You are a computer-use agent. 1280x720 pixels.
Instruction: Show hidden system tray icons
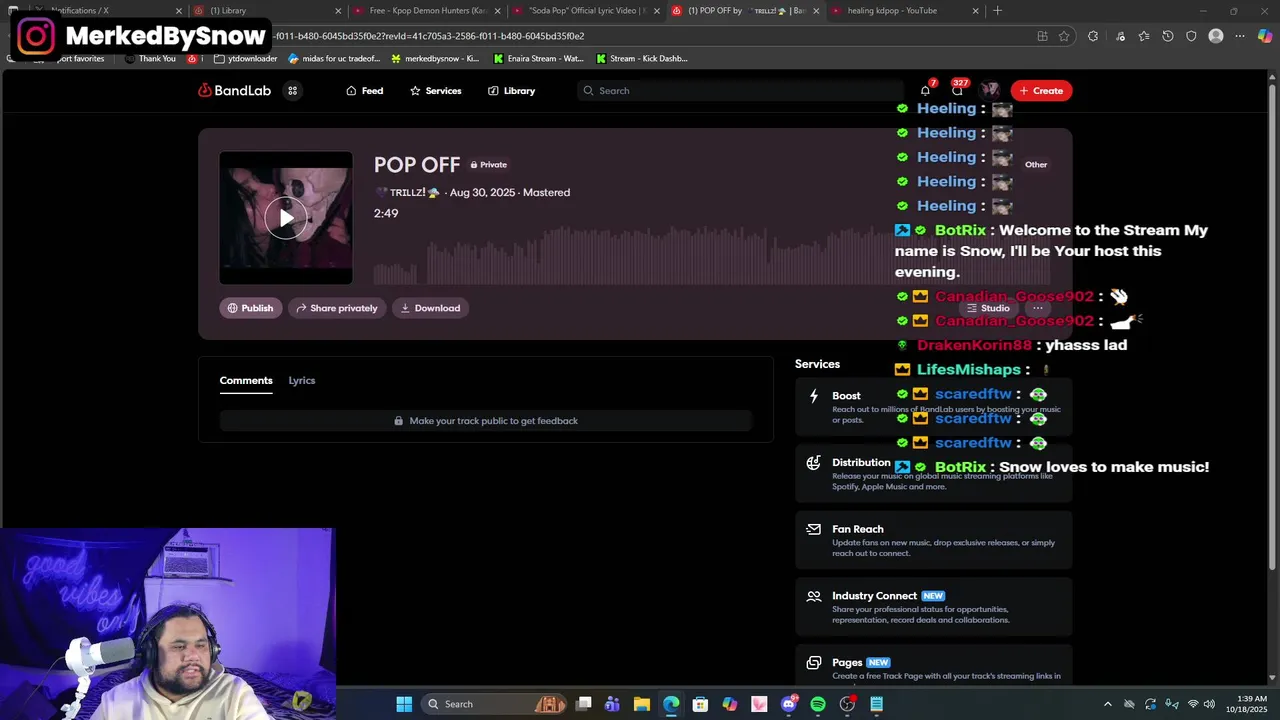[1107, 704]
